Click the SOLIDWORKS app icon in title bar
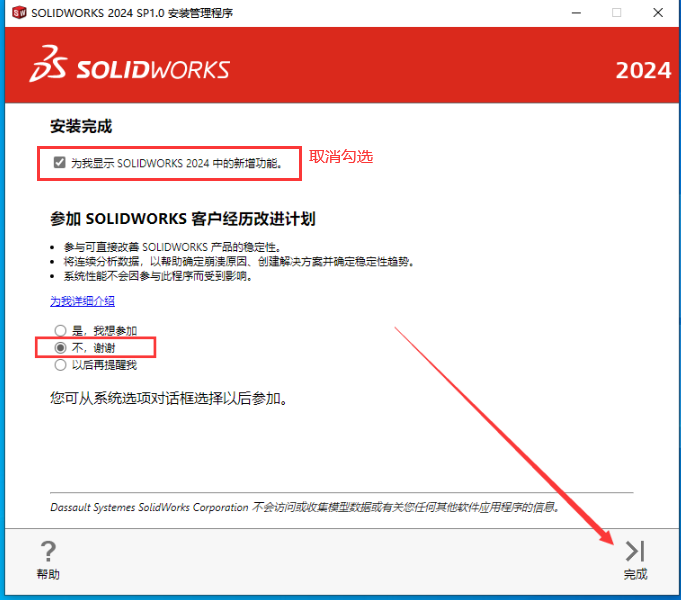This screenshot has width=681, height=600. tap(19, 13)
